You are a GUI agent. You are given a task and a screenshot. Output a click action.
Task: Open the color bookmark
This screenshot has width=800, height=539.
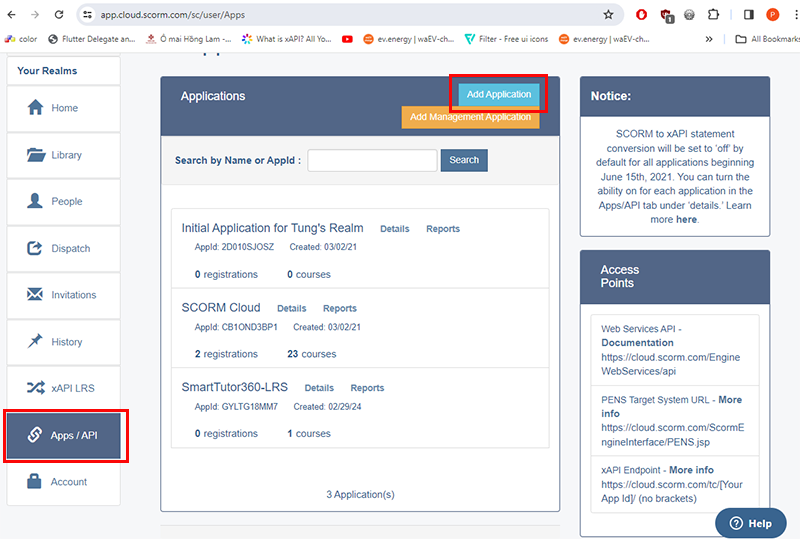[x=21, y=39]
